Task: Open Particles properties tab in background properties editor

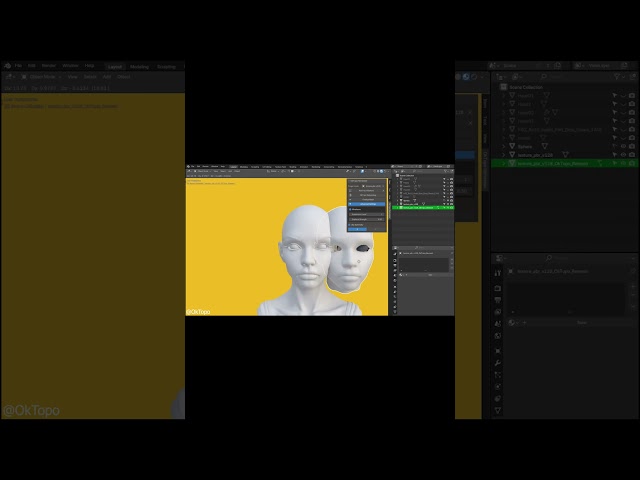Action: pos(498,375)
